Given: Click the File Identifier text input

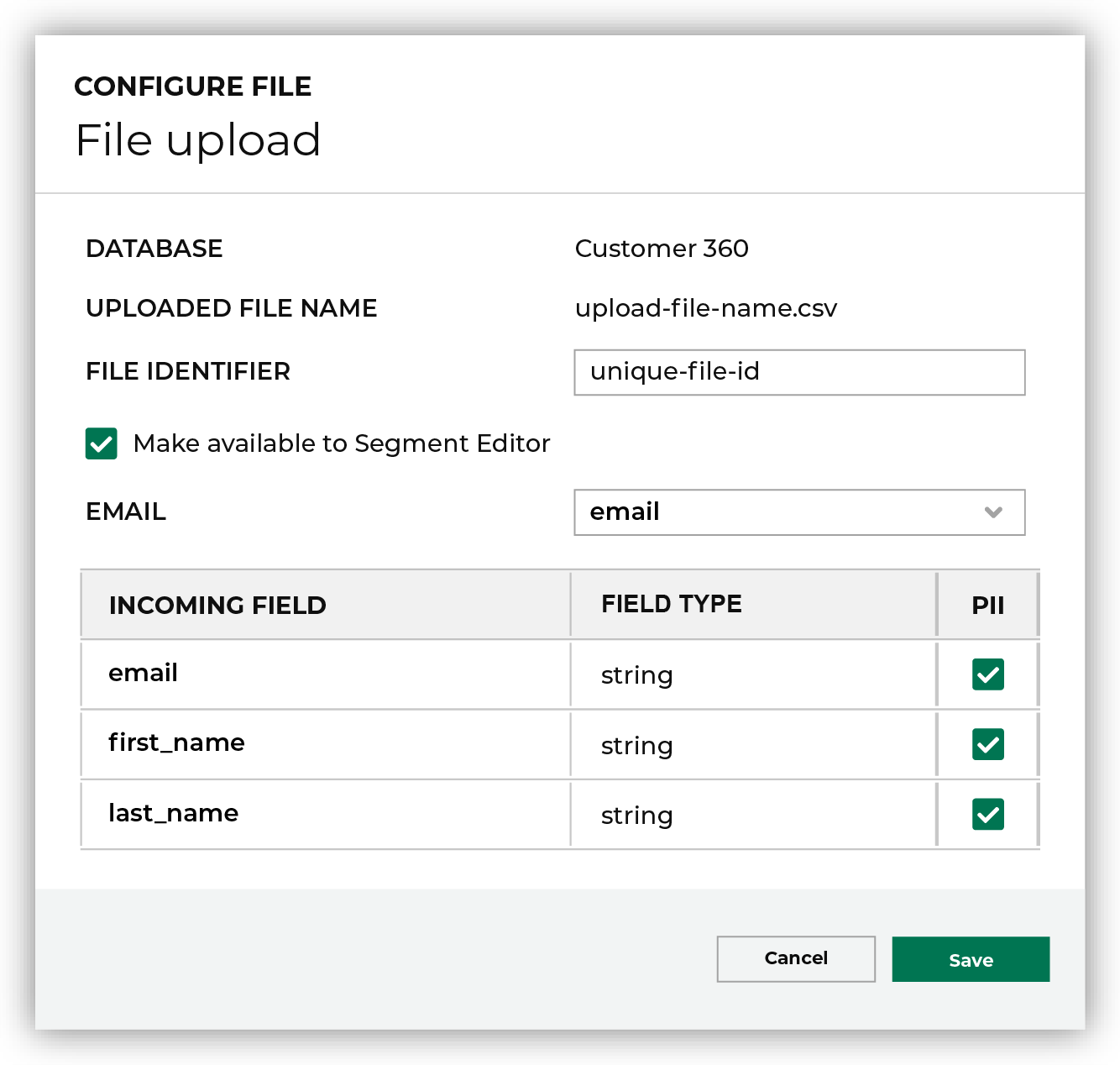Looking at the screenshot, I should tap(798, 372).
